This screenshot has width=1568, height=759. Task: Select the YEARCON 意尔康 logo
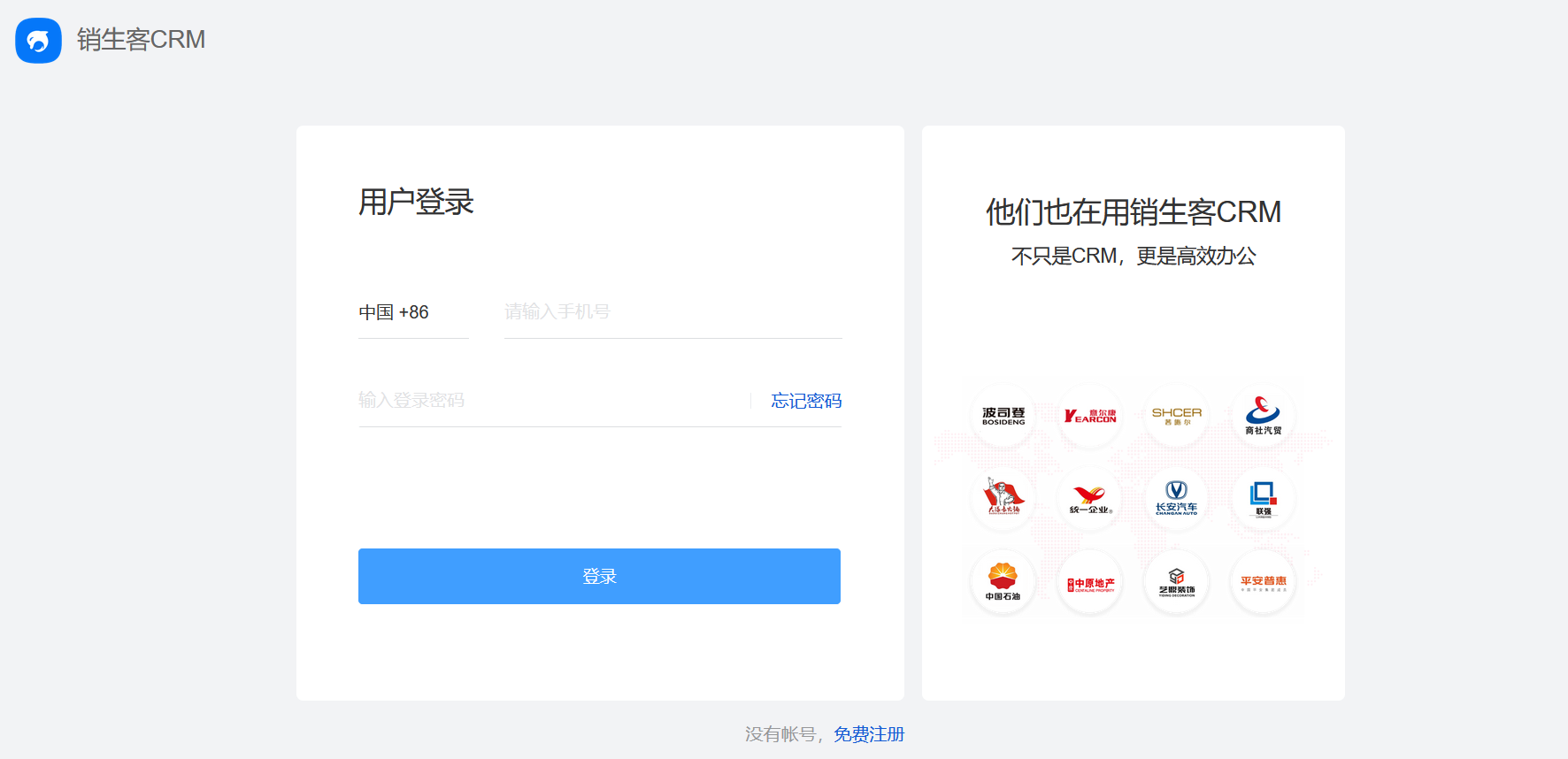(1090, 416)
